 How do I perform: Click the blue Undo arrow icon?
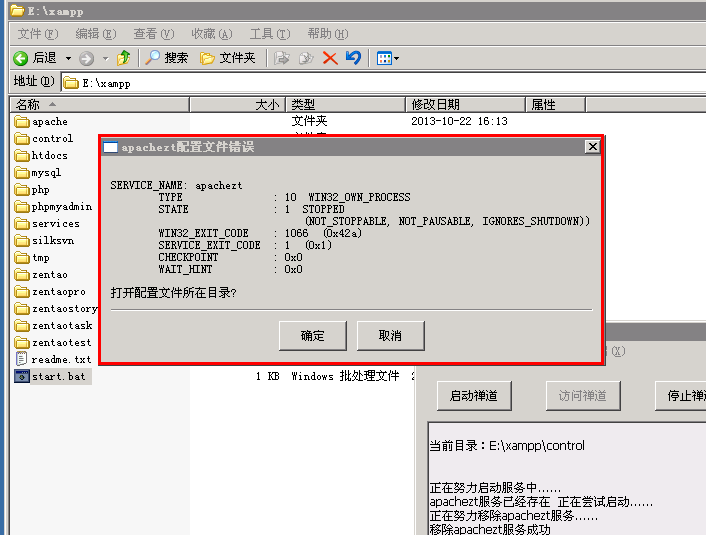[x=353, y=58]
